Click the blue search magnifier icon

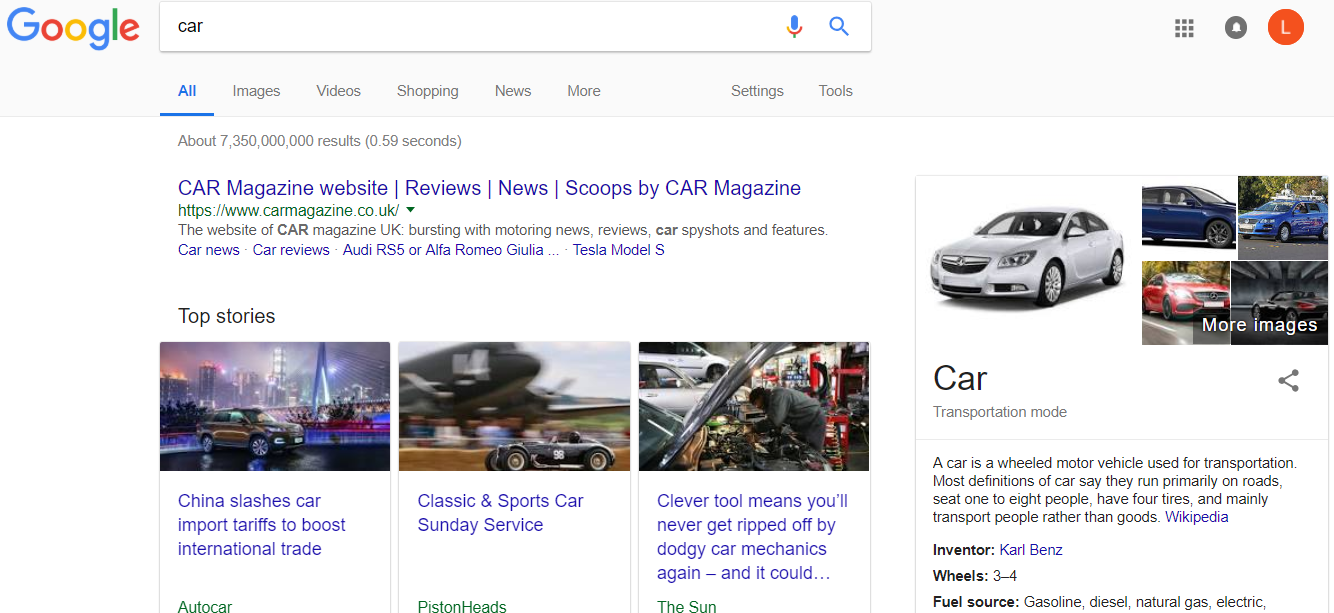coord(839,27)
